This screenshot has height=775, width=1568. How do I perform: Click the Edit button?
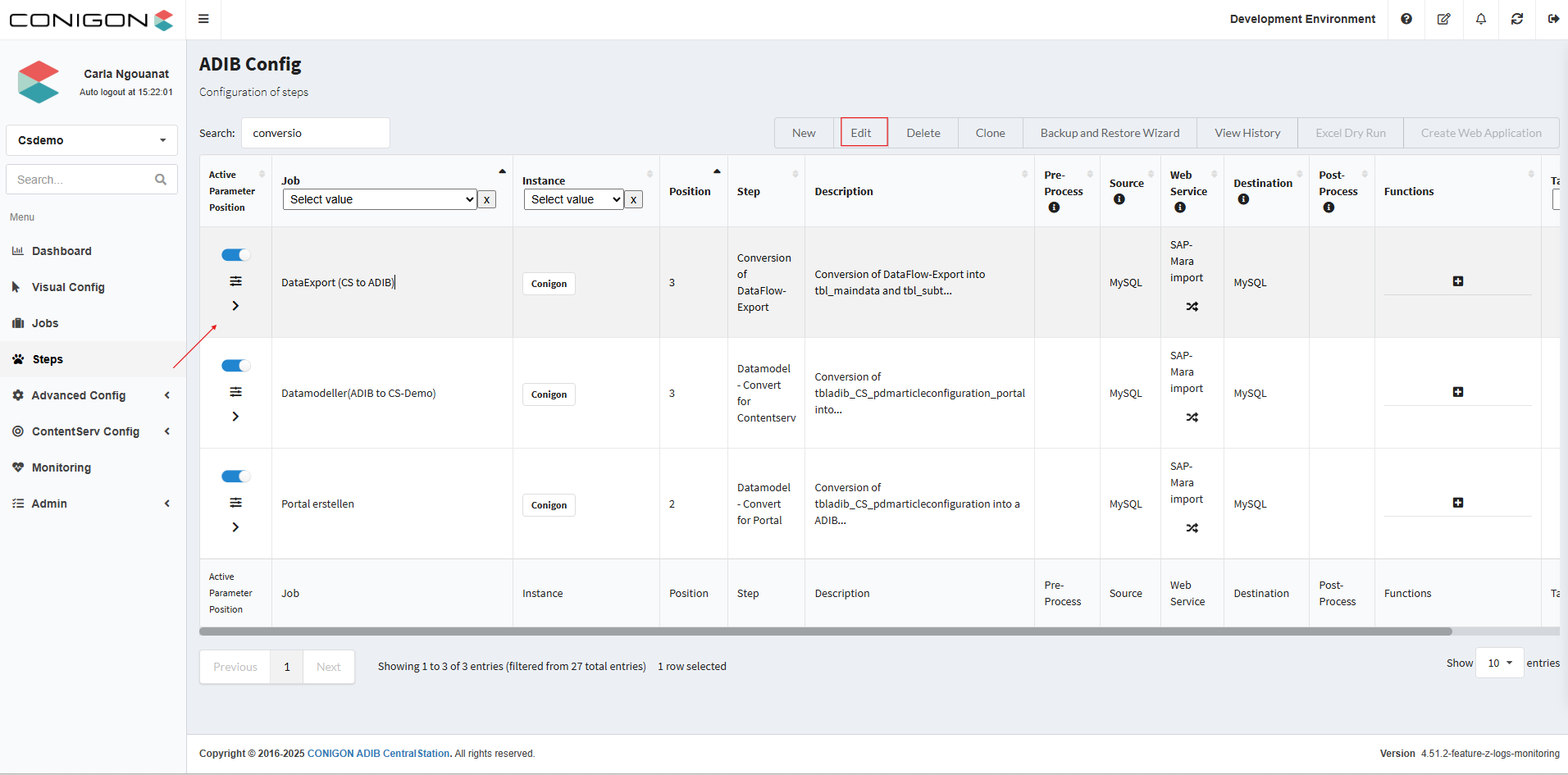[861, 133]
